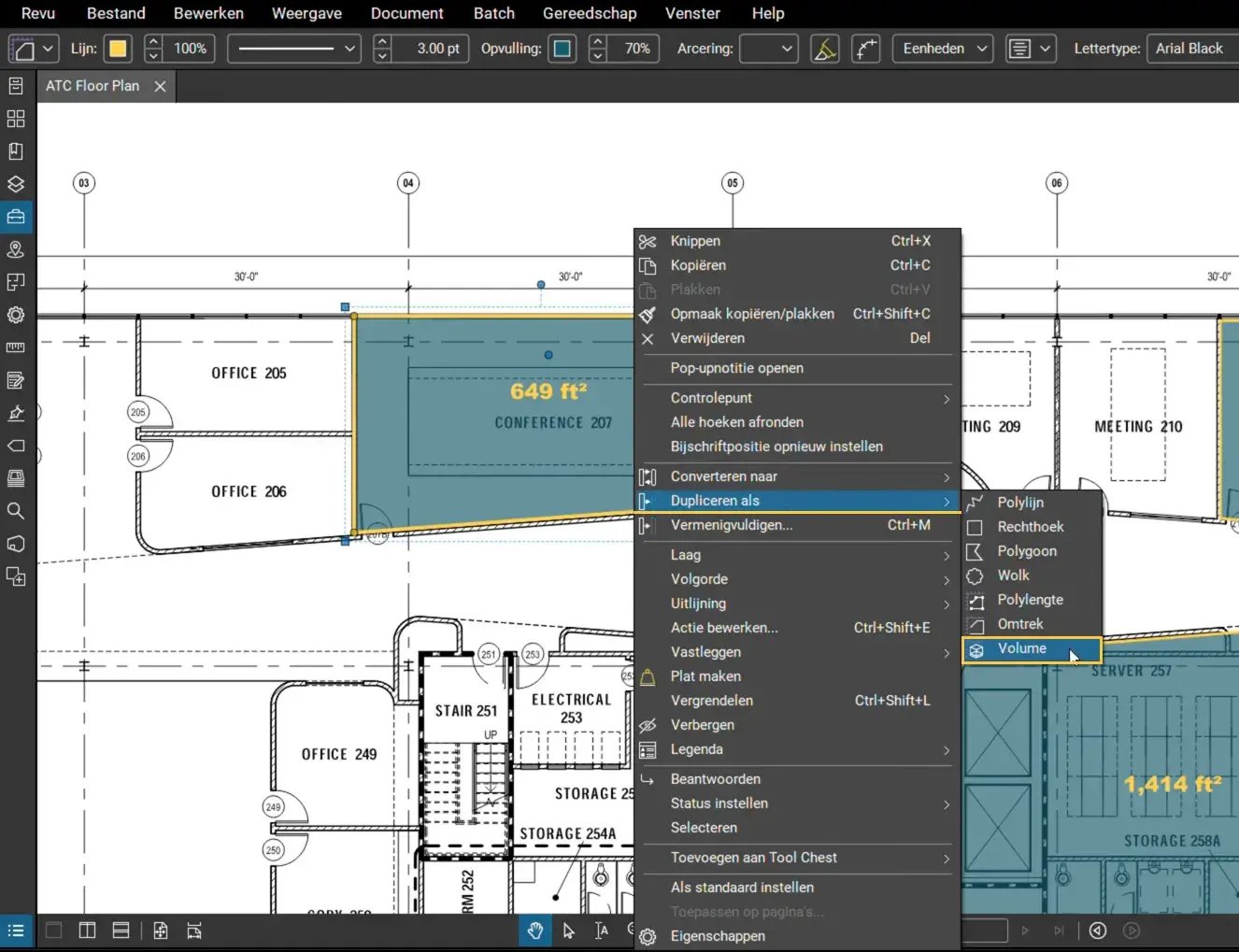Open the Gereedschap menu
This screenshot has height=952, width=1239.
point(590,13)
